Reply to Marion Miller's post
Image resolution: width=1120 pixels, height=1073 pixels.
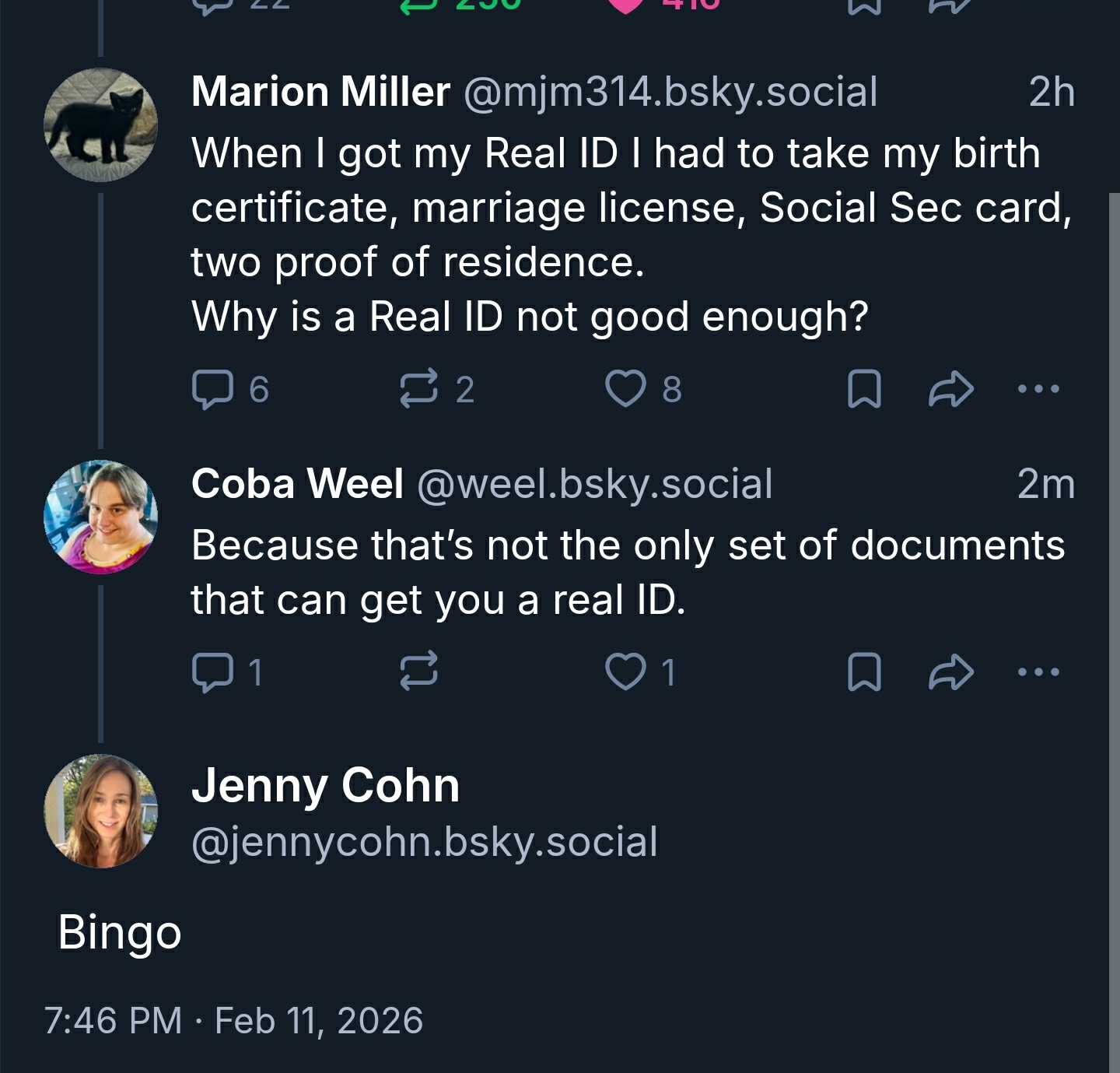tap(212, 389)
